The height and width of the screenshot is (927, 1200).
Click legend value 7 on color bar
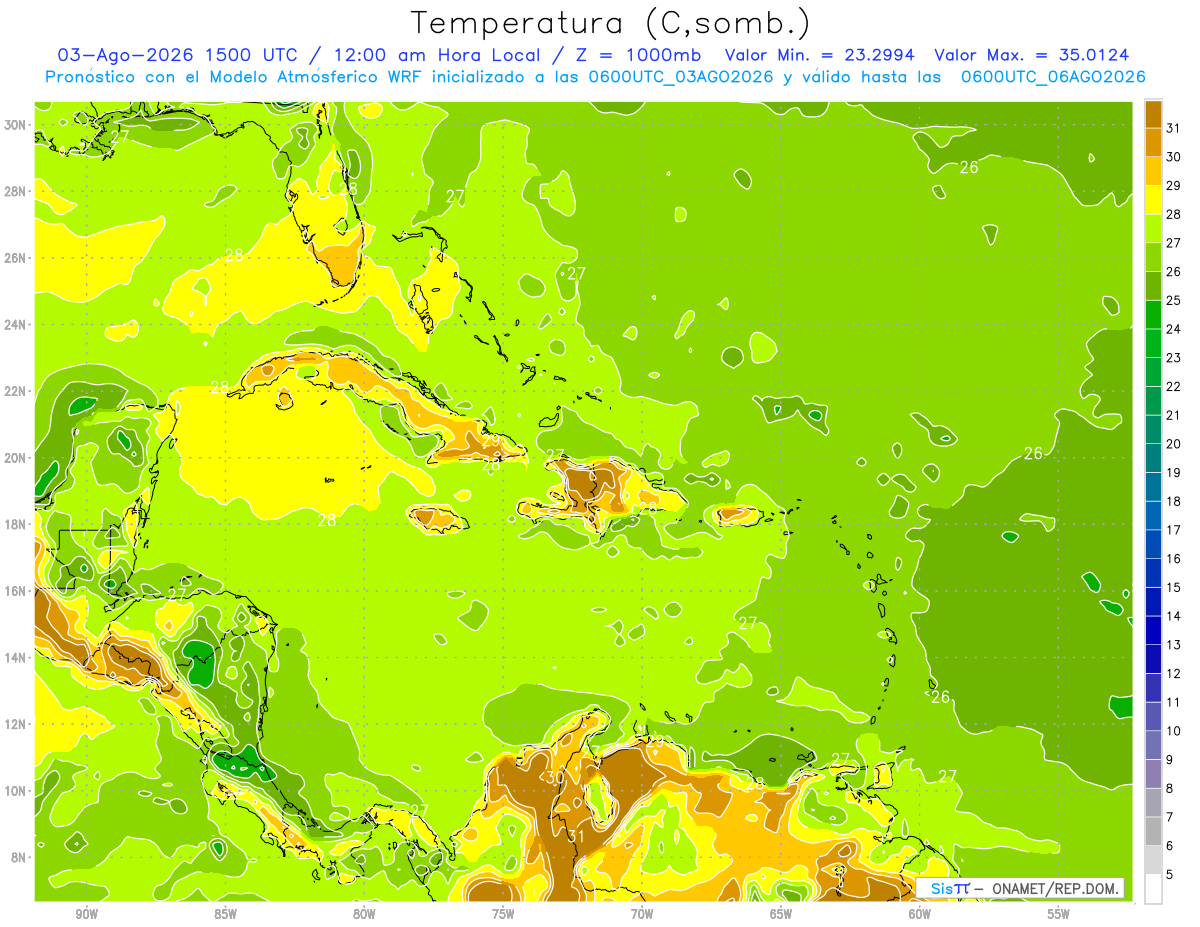tap(1171, 818)
